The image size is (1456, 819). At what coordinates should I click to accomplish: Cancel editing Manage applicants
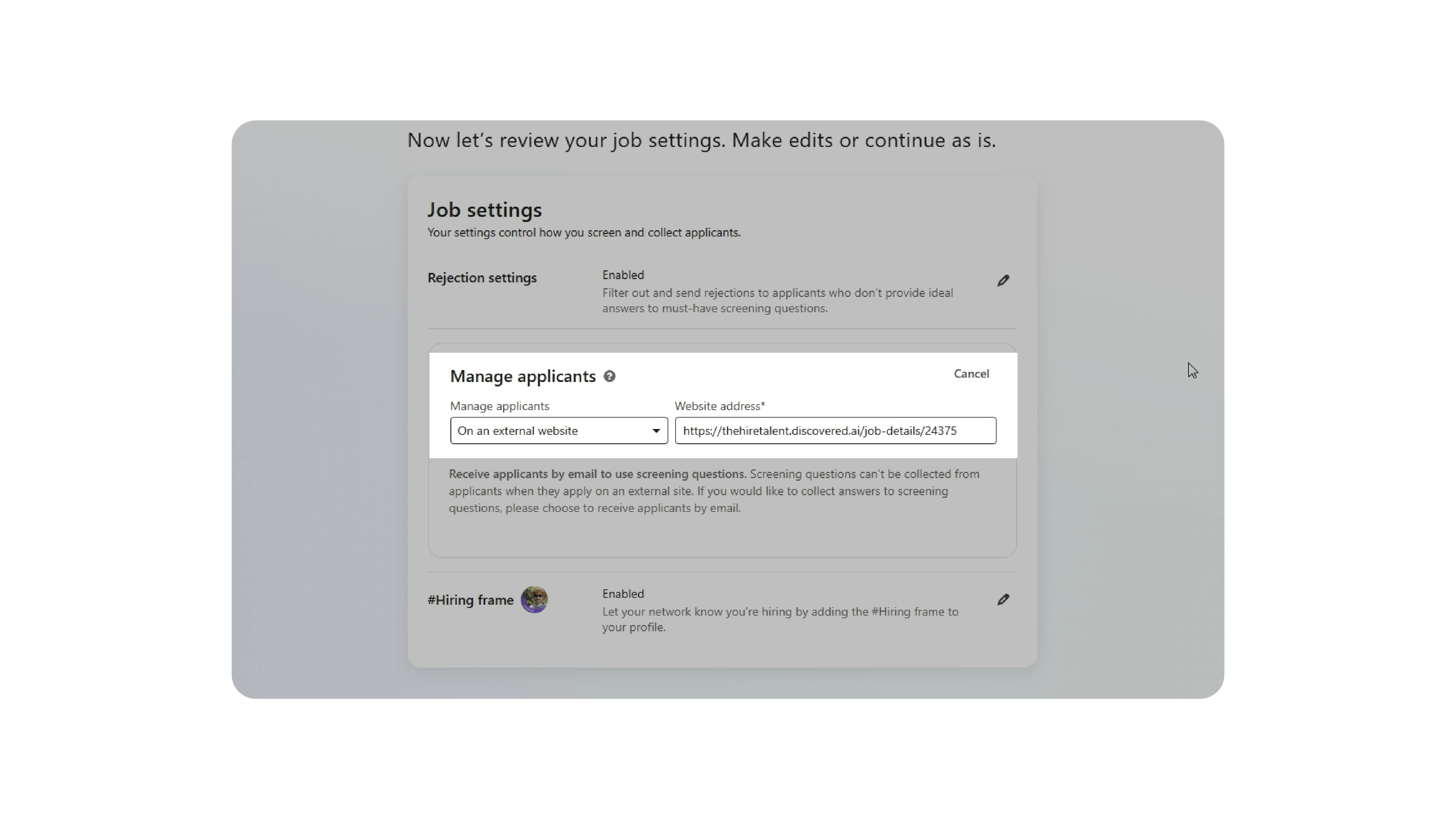971,374
